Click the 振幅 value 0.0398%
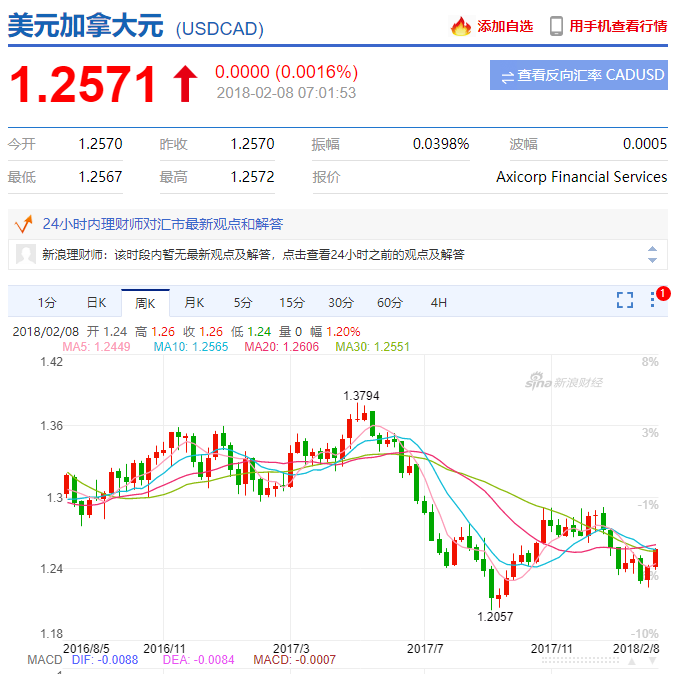Image resolution: width=678 pixels, height=674 pixels. pyautogui.click(x=441, y=144)
